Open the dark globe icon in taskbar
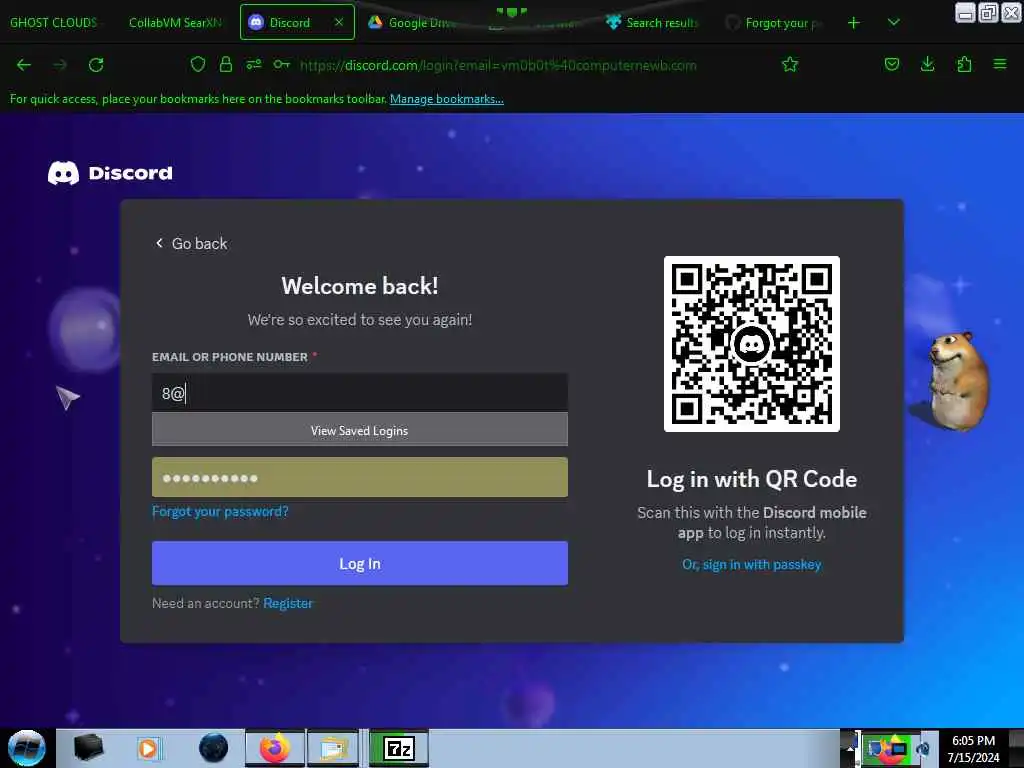Image resolution: width=1024 pixels, height=768 pixels. (x=214, y=748)
